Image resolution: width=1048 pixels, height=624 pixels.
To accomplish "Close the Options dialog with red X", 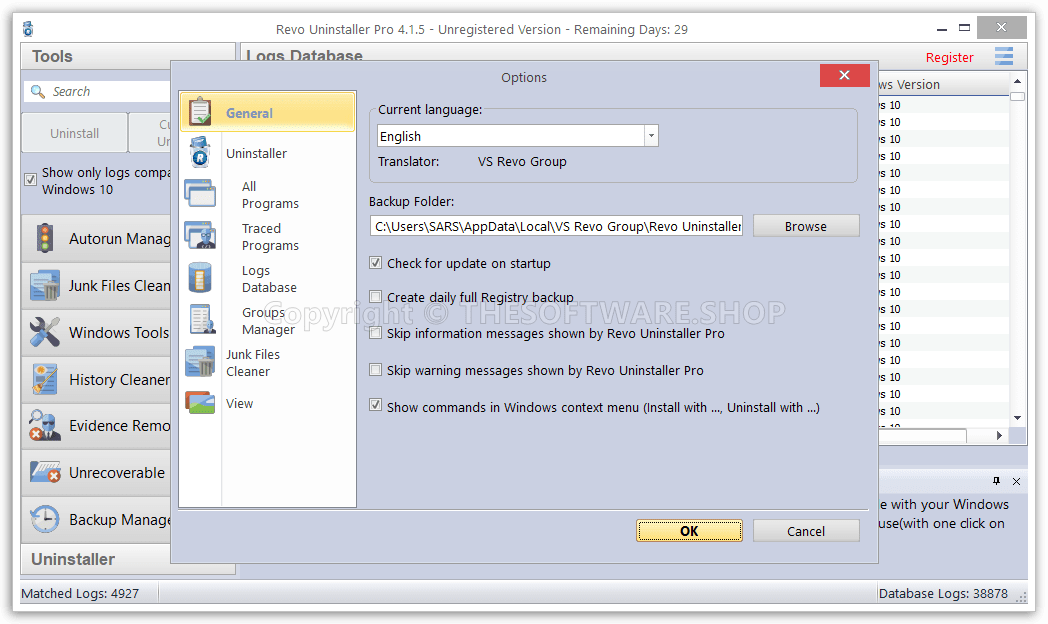I will [845, 75].
